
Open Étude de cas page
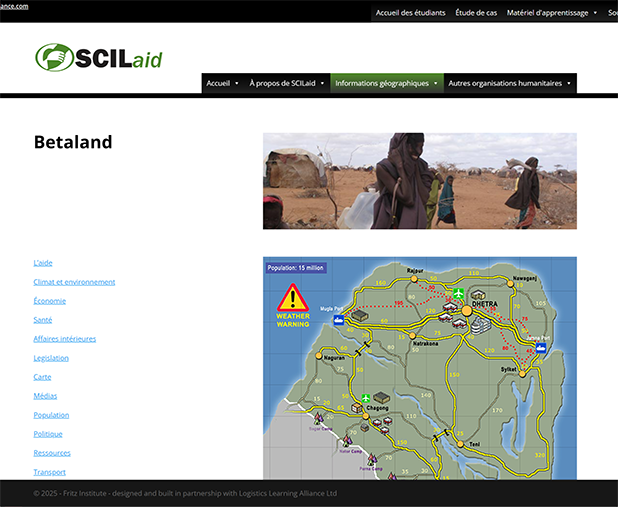click(476, 13)
